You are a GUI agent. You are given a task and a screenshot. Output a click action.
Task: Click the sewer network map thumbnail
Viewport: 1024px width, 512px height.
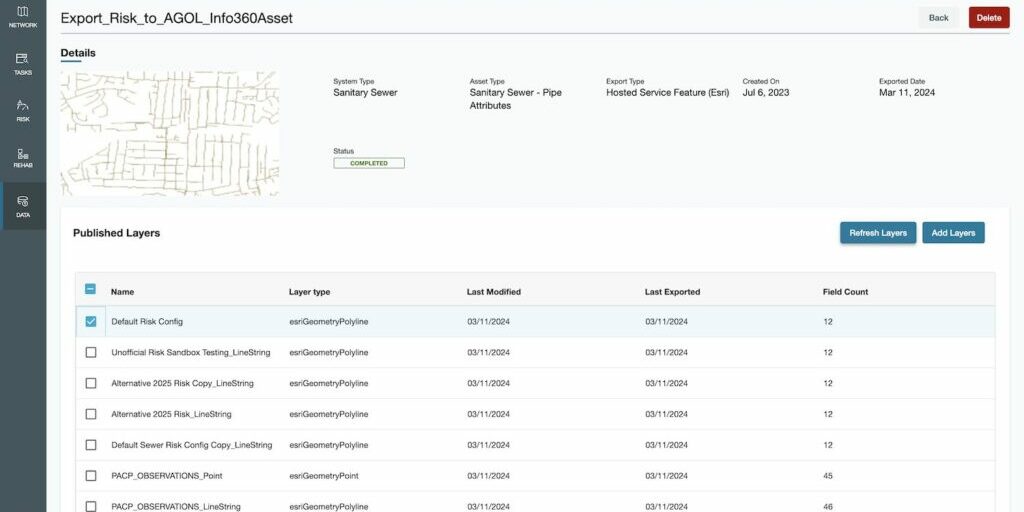(170, 133)
